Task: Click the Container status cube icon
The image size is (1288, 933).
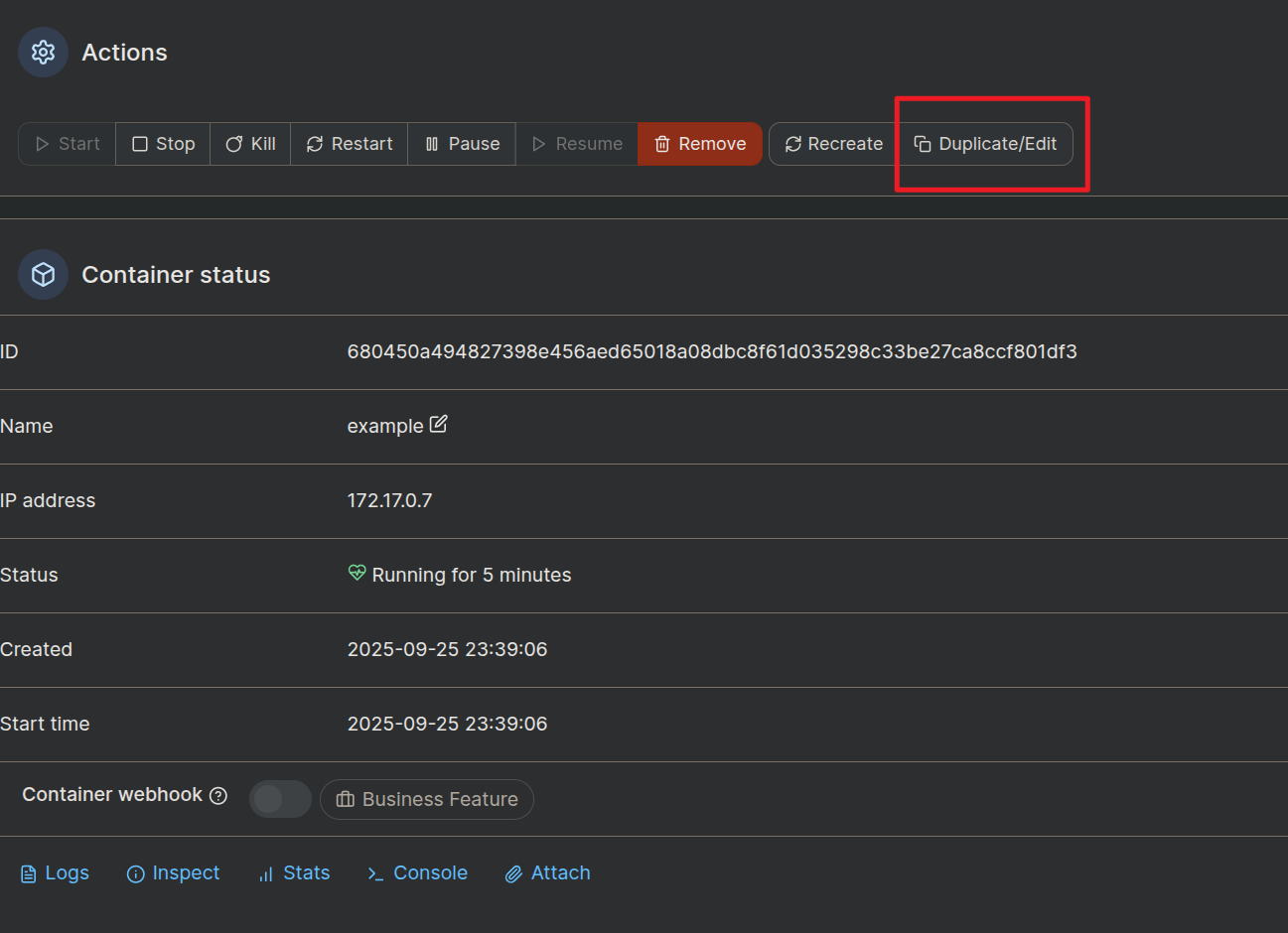Action: 43,275
